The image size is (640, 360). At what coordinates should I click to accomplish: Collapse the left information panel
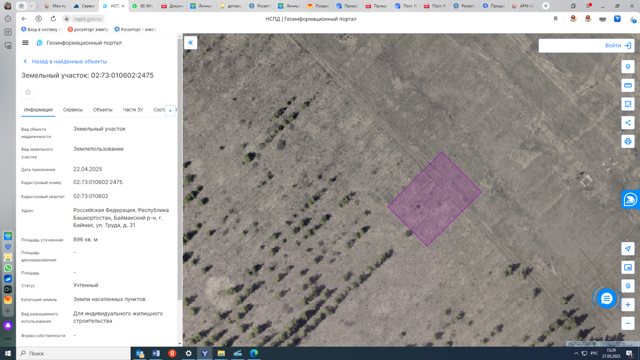point(191,43)
